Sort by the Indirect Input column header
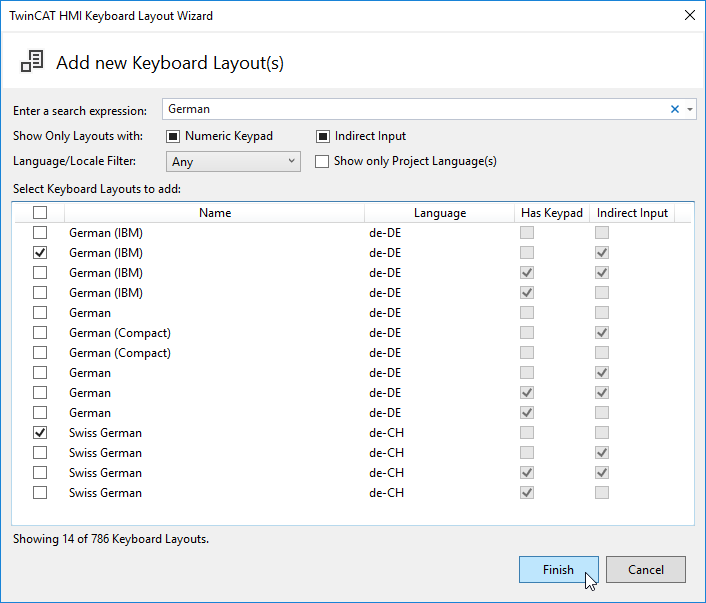706x603 pixels. click(632, 213)
